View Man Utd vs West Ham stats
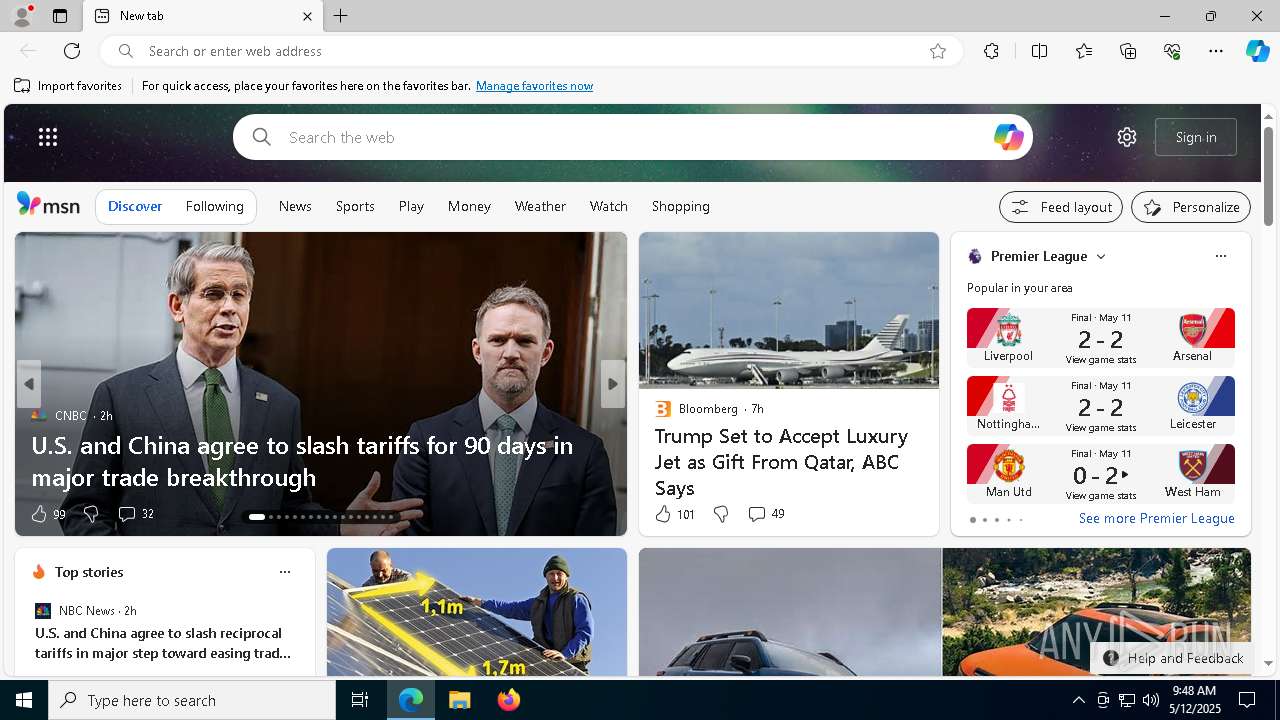The height and width of the screenshot is (720, 1280). [1101, 496]
